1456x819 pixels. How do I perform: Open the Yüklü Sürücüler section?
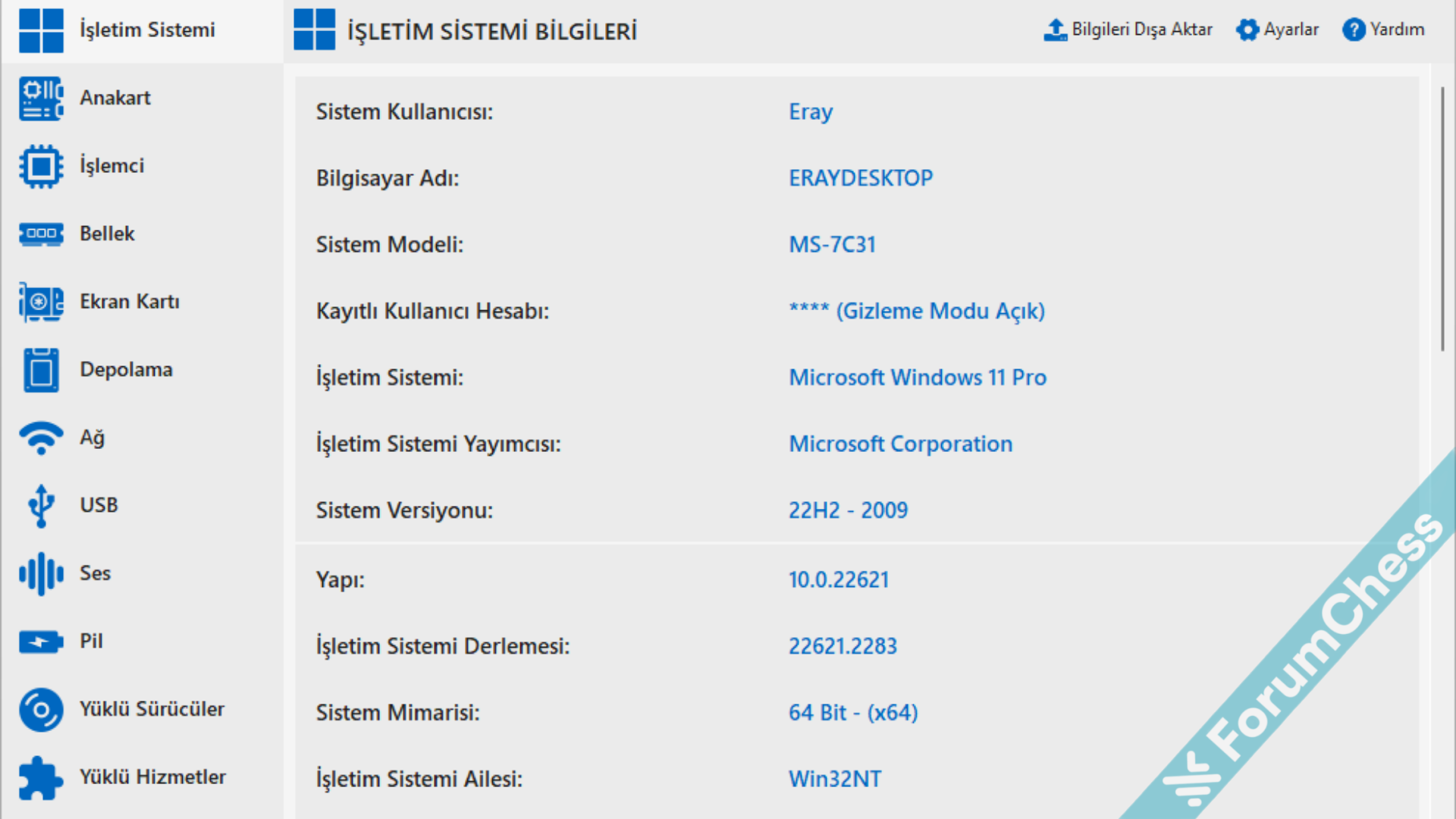tap(152, 709)
